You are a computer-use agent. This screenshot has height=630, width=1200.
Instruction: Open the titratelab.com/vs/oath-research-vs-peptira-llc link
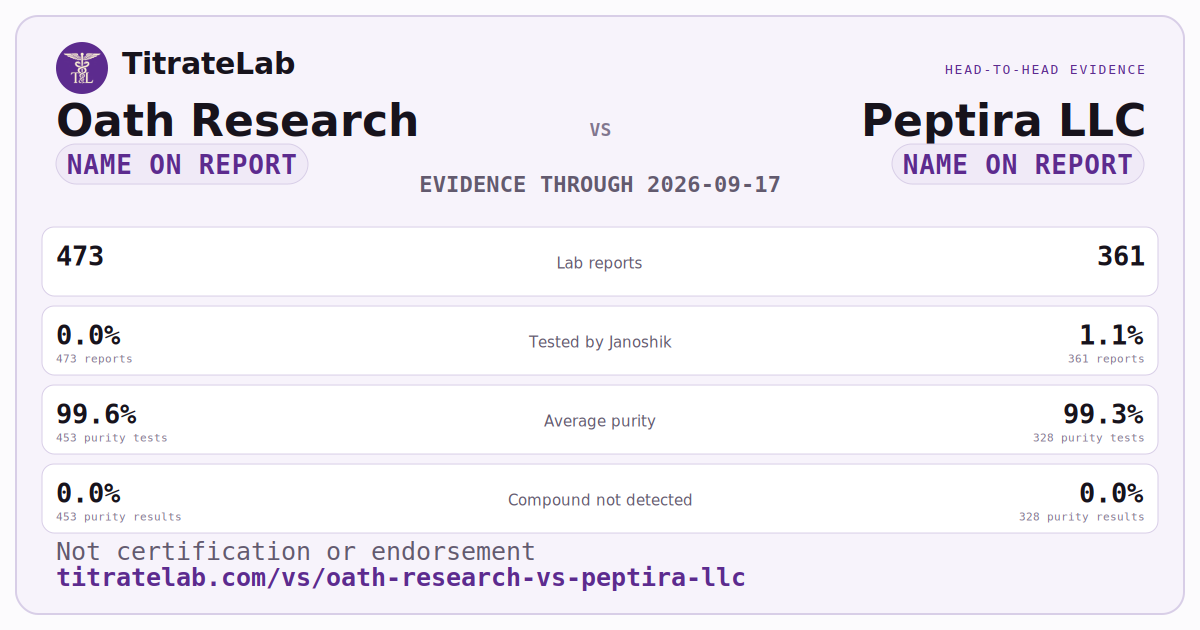point(401,578)
